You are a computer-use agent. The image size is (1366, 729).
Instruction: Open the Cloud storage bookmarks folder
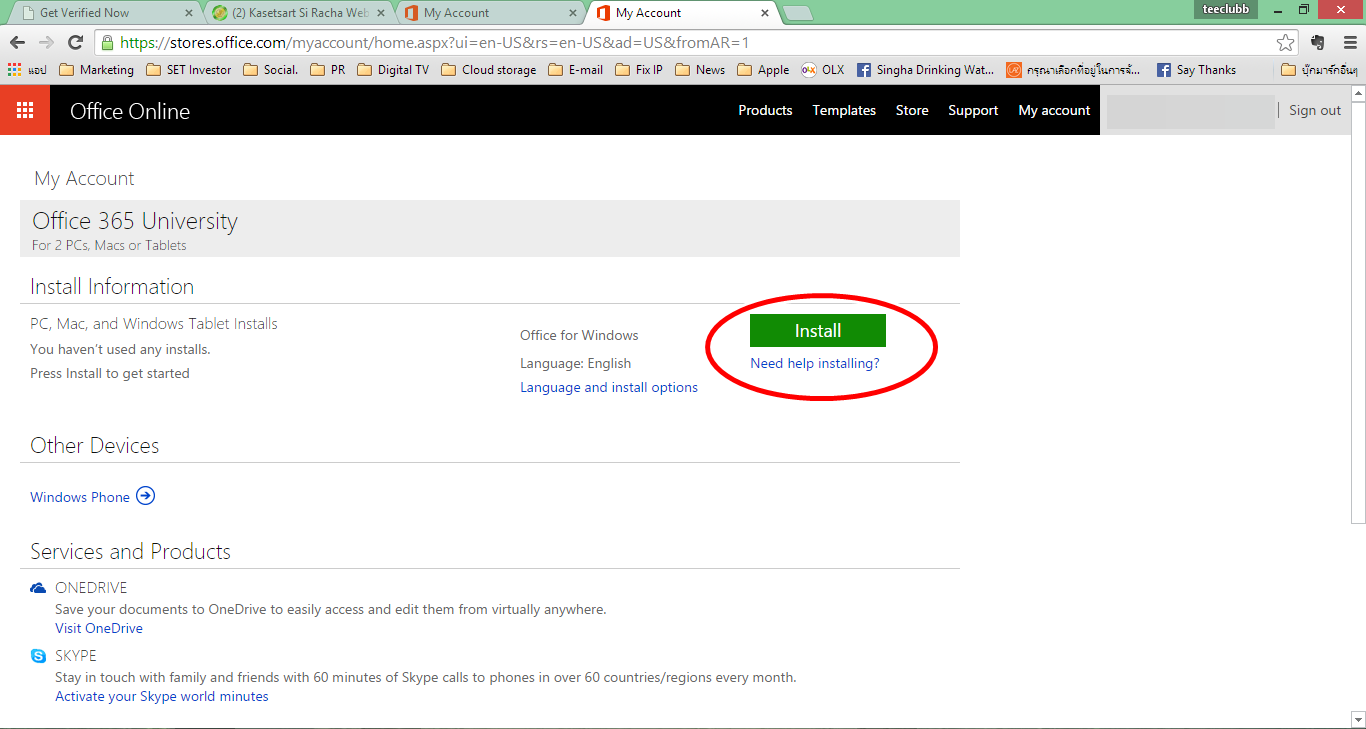click(488, 70)
